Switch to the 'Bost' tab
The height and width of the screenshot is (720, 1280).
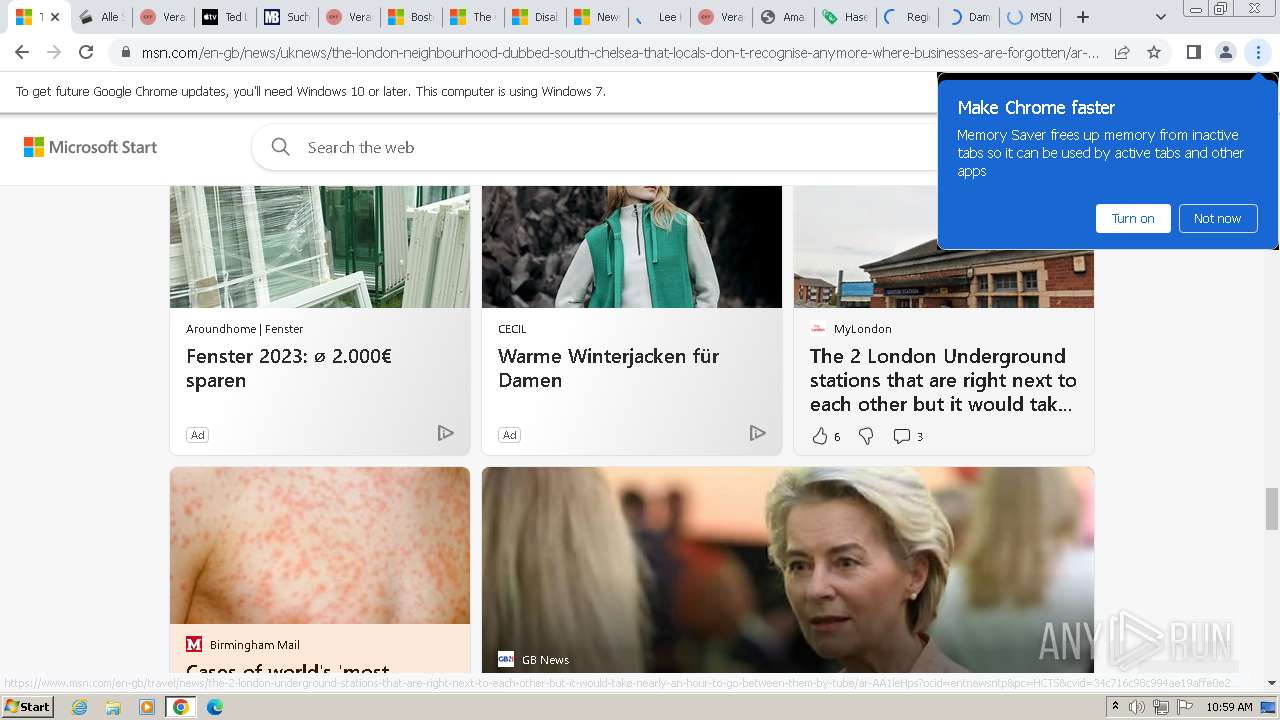[x=410, y=17]
